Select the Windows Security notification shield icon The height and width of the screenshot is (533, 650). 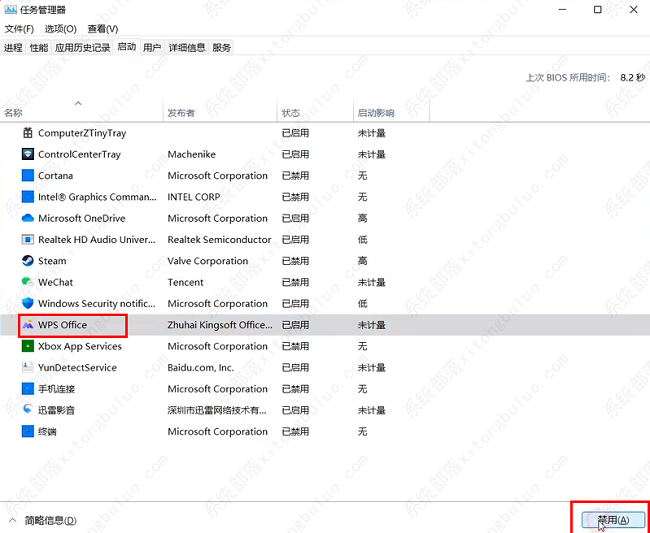pos(28,303)
